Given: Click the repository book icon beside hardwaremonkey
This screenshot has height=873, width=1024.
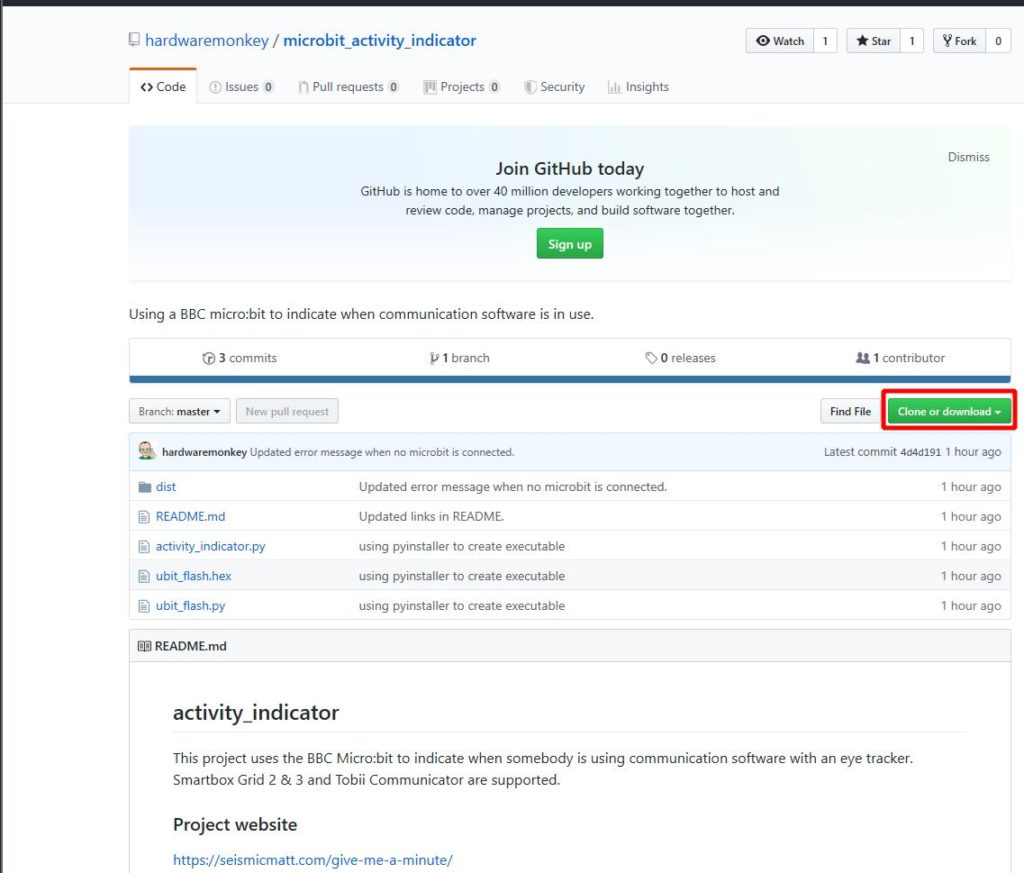Looking at the screenshot, I should 134,40.
